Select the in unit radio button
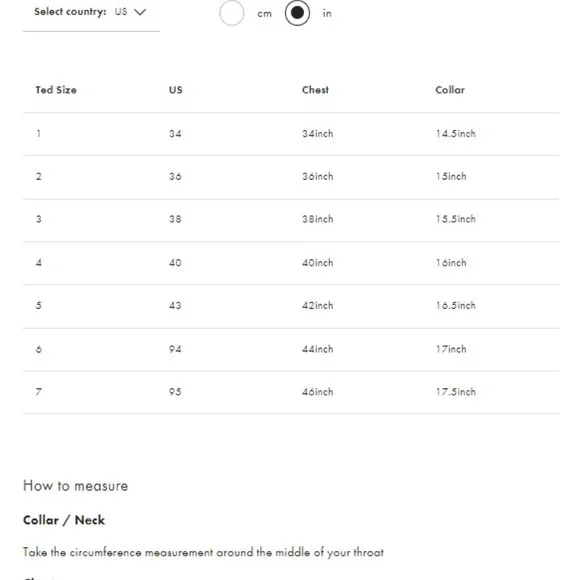The image size is (580, 580). 297,13
